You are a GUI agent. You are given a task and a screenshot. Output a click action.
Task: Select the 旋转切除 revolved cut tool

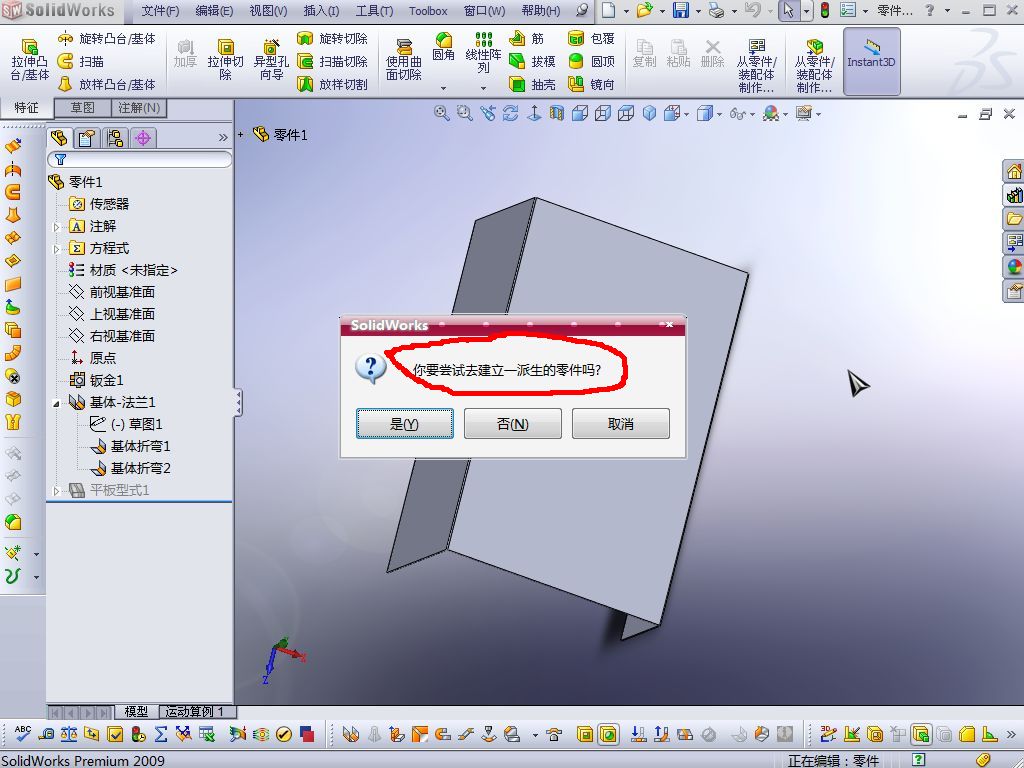(x=332, y=39)
